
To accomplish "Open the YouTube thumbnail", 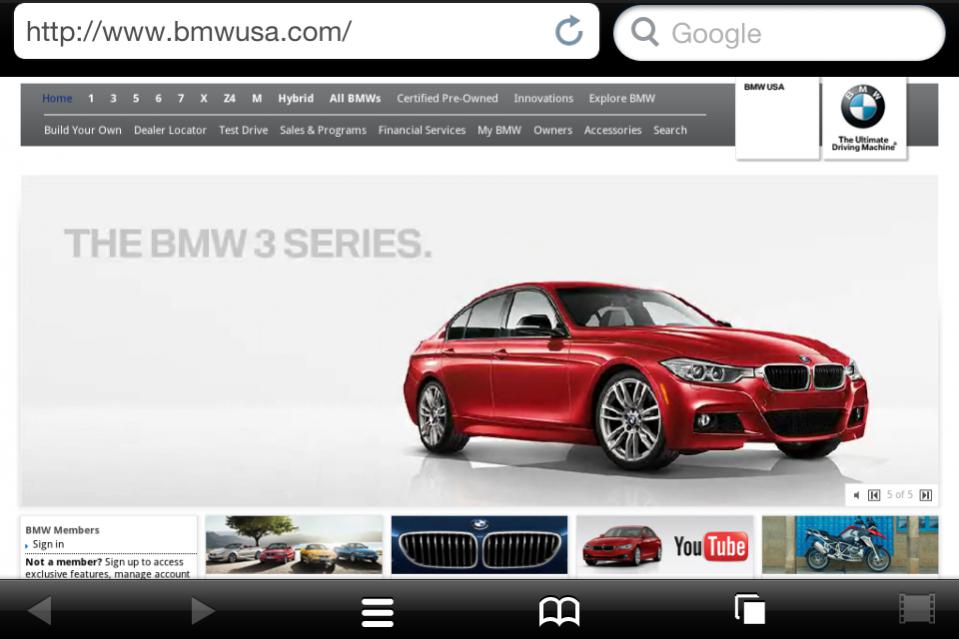I will coord(665,545).
